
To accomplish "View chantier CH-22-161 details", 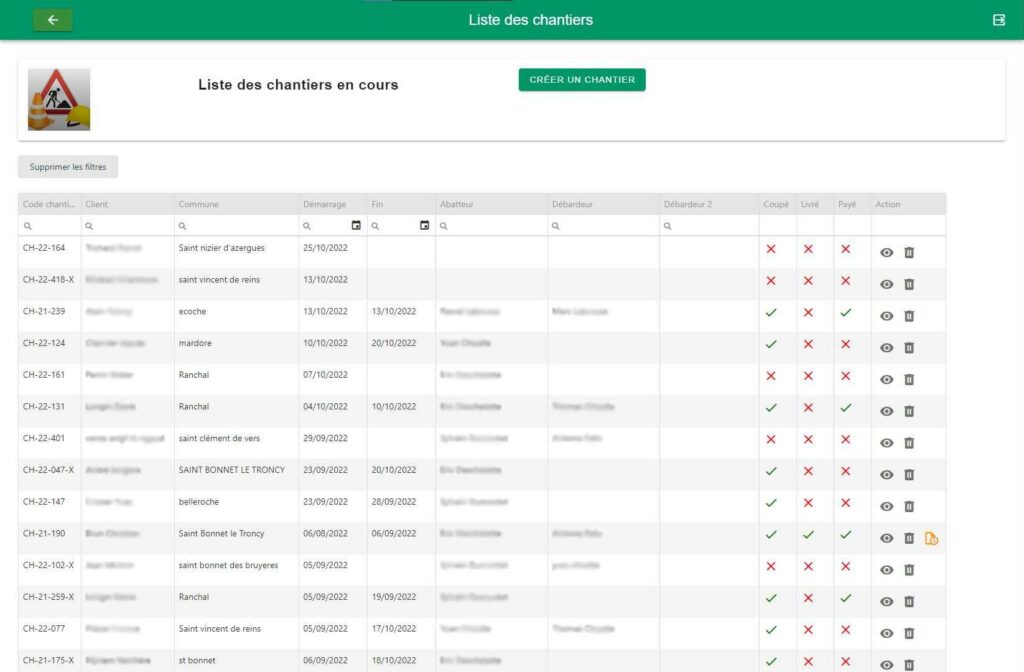I will pos(886,379).
